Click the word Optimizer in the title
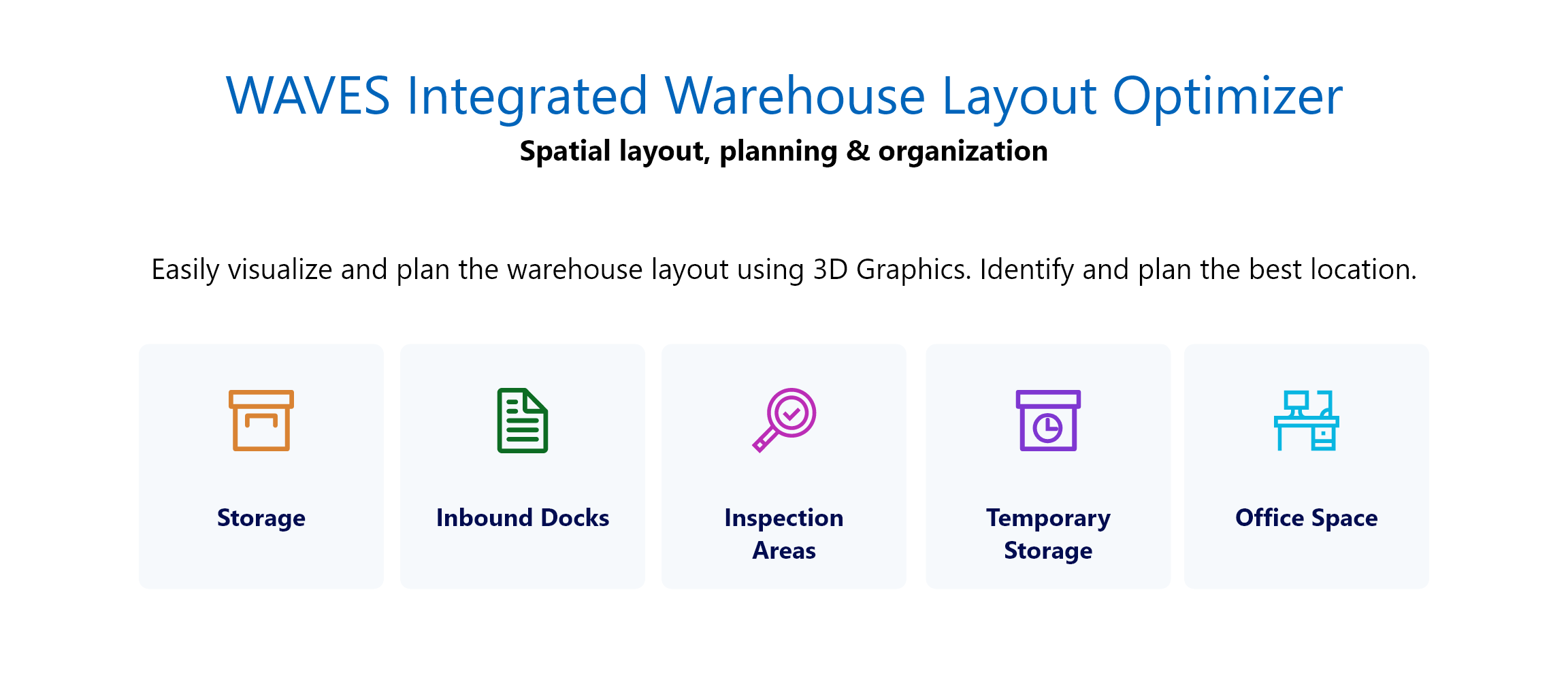The image size is (1568, 686). click(1227, 96)
